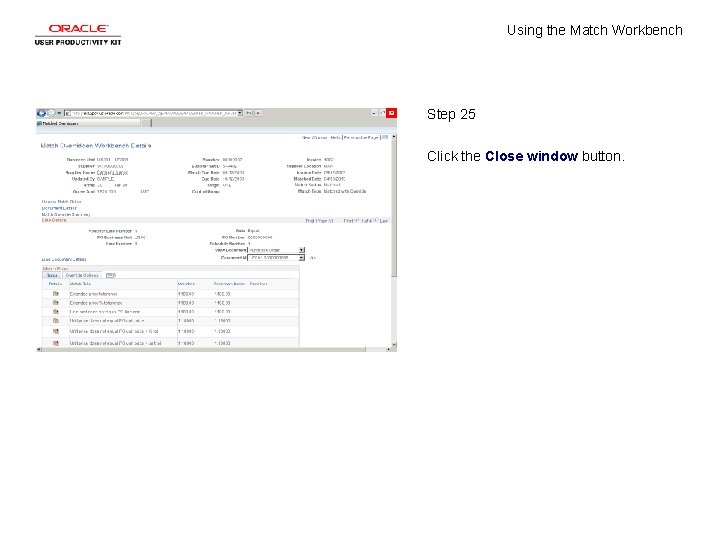Viewport: 720px width, 540px height.
Task: Open the Supplier Name hyperlink value
Action: (112, 173)
